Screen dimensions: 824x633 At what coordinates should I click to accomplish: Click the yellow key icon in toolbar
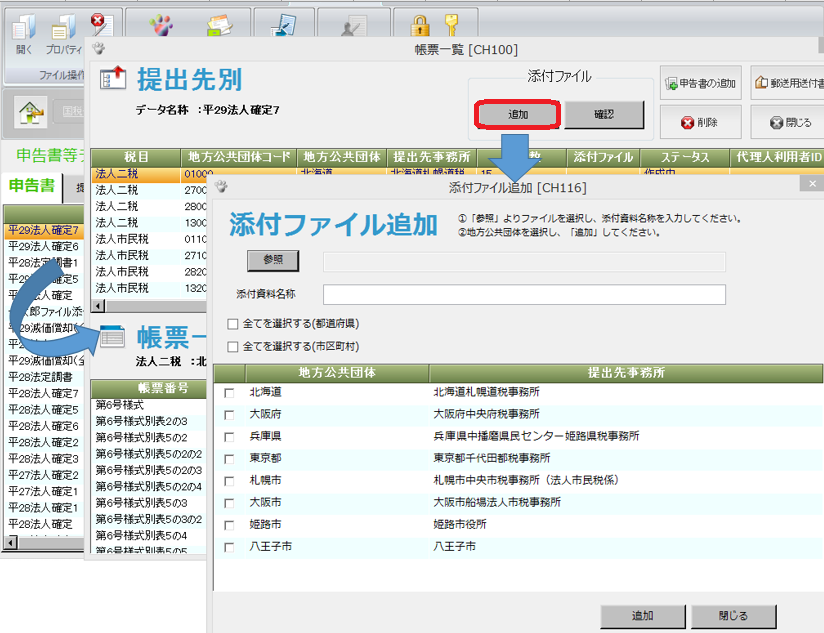click(x=451, y=24)
